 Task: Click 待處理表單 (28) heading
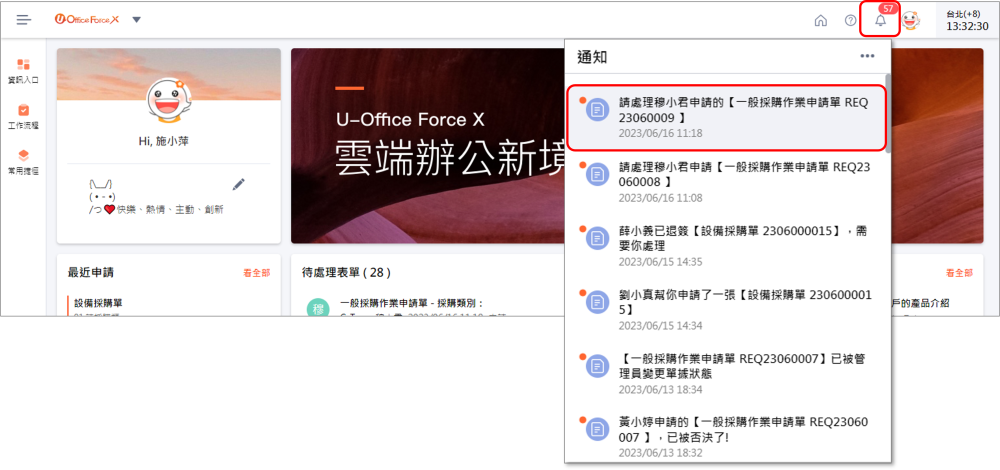346,273
